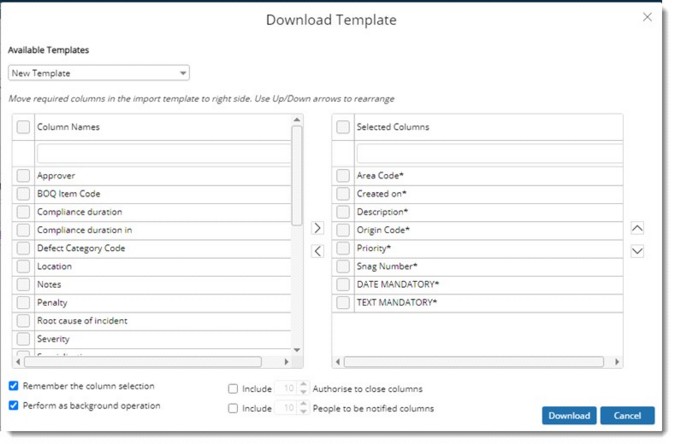
Task: Click the Column Names search filter field
Action: (162, 153)
